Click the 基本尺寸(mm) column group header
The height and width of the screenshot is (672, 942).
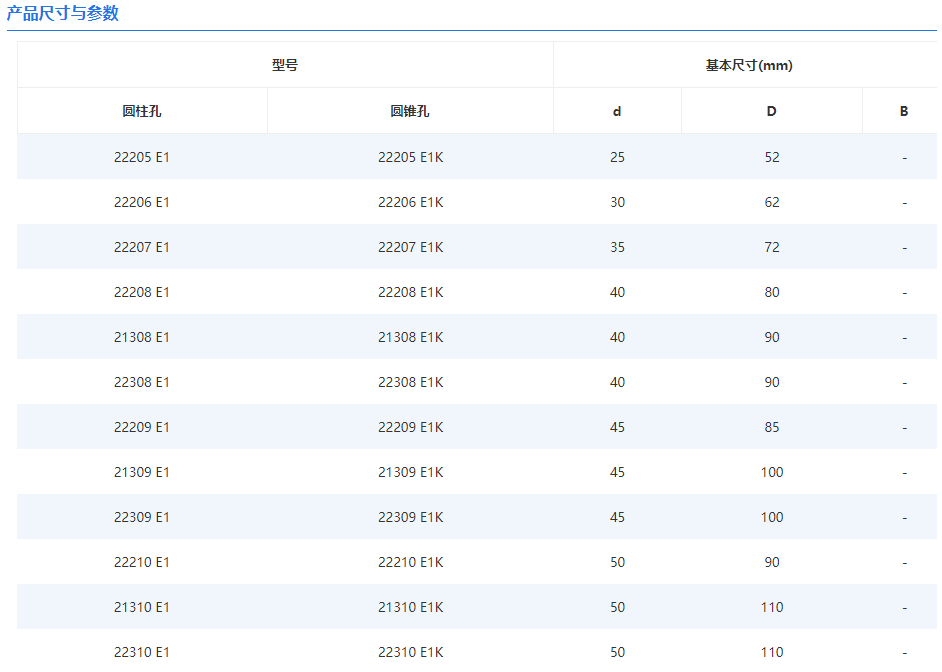[x=748, y=65]
